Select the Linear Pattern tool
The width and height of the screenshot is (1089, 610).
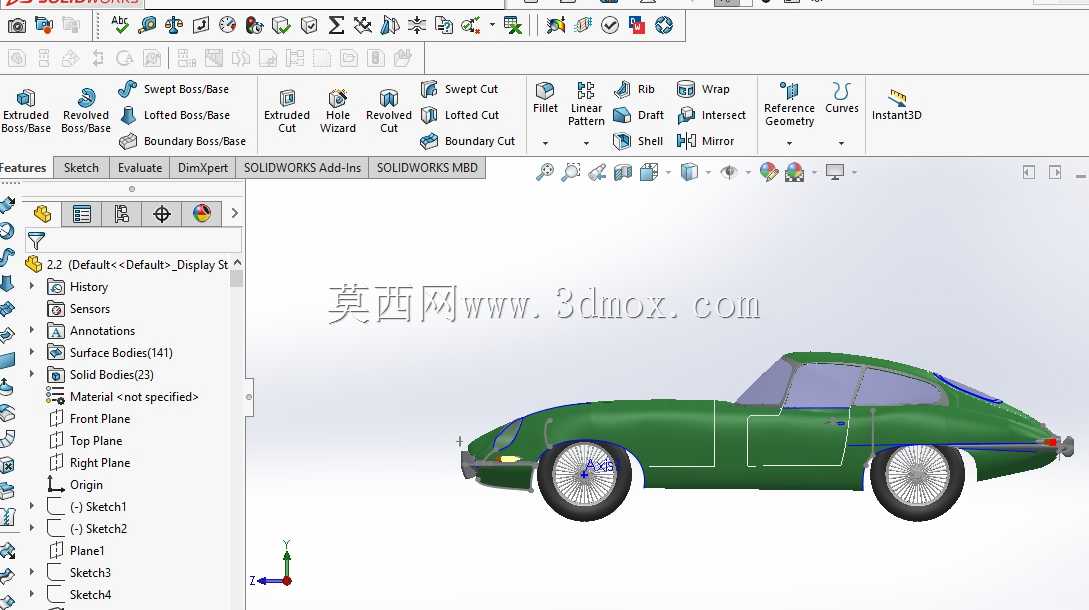click(586, 104)
